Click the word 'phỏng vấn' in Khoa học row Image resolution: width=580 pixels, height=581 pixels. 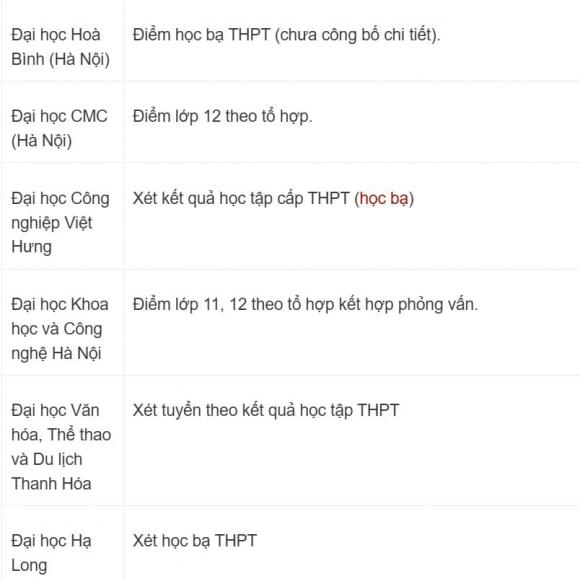click(x=438, y=305)
